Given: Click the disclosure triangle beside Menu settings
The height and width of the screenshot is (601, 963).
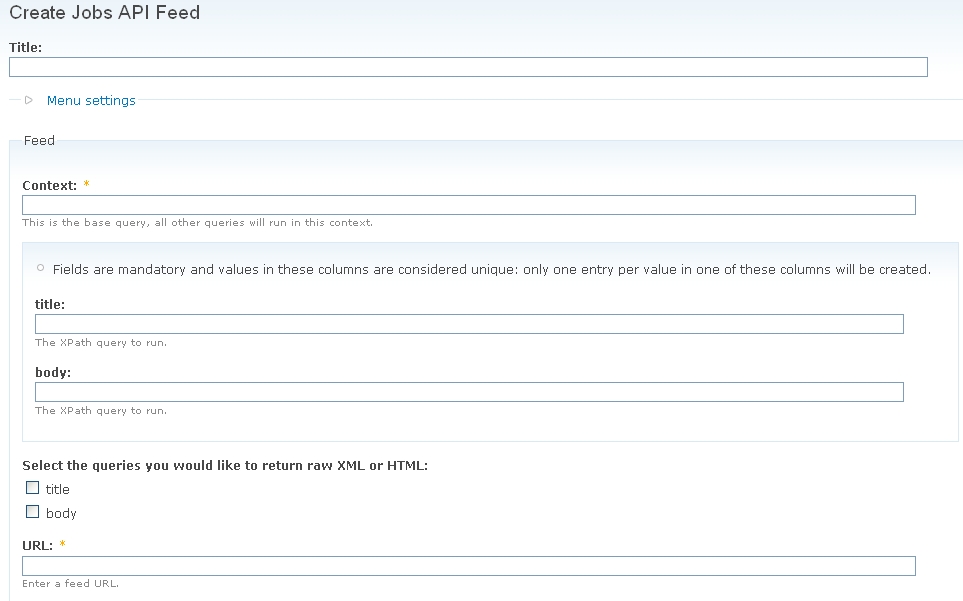Looking at the screenshot, I should [30, 100].
